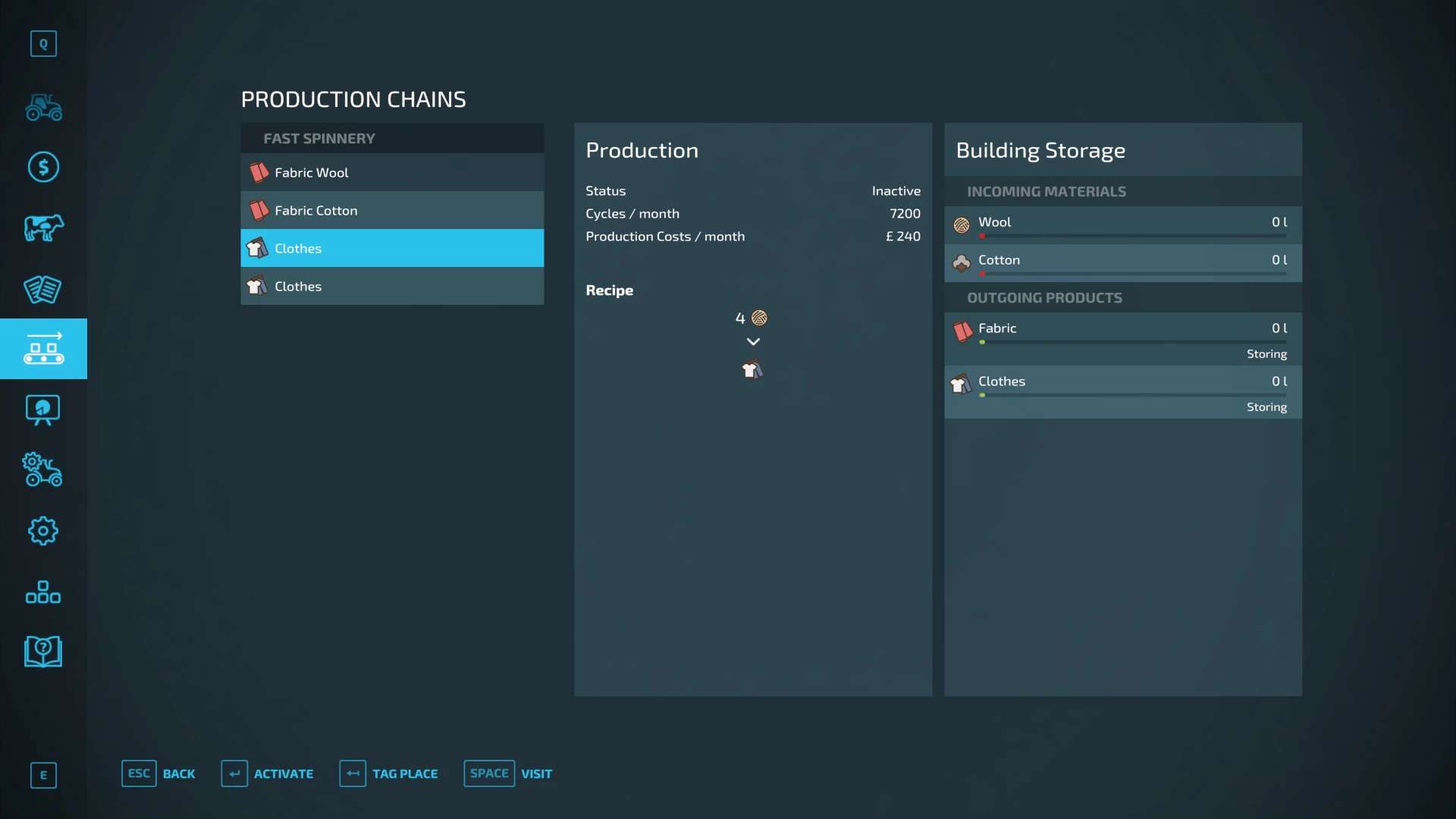Open the general settings gear icon
The width and height of the screenshot is (1456, 819).
pos(43,531)
